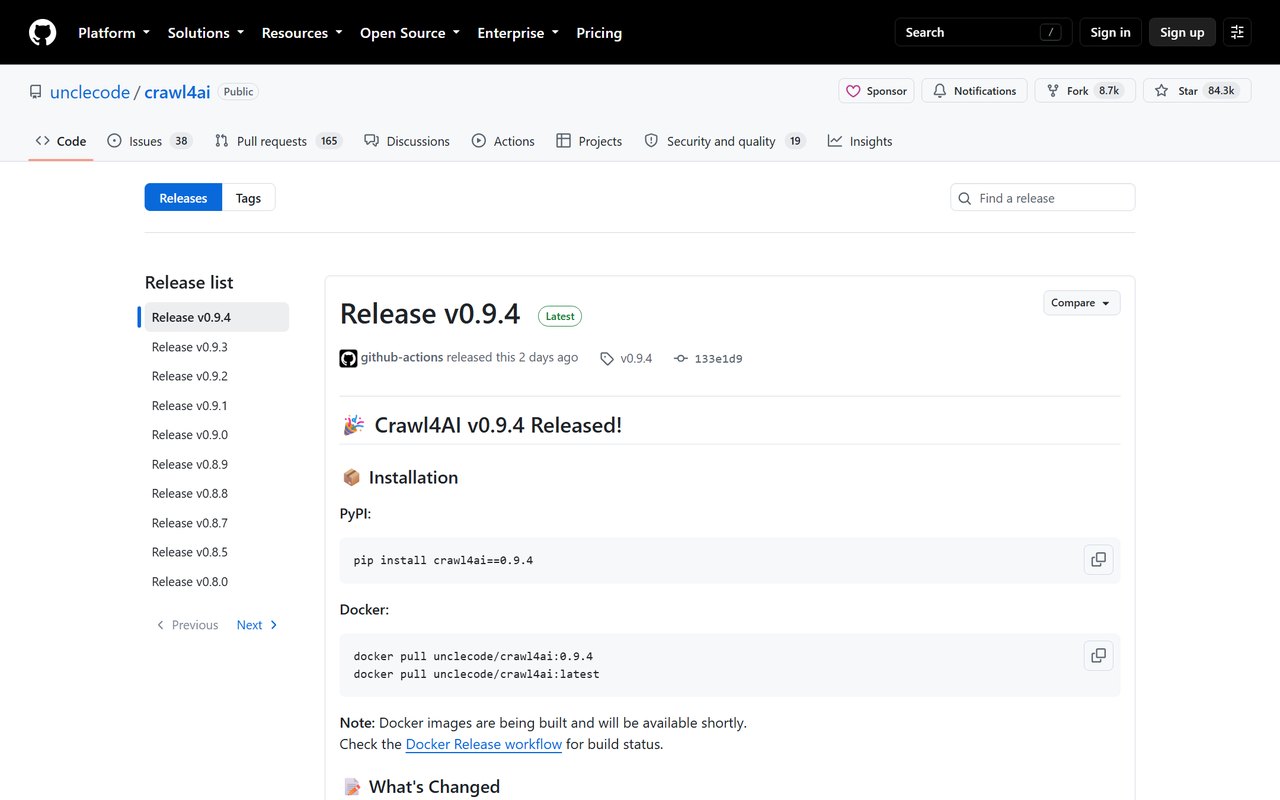This screenshot has height=800, width=1280.
Task: Switch to the Tags view
Action: (248, 198)
